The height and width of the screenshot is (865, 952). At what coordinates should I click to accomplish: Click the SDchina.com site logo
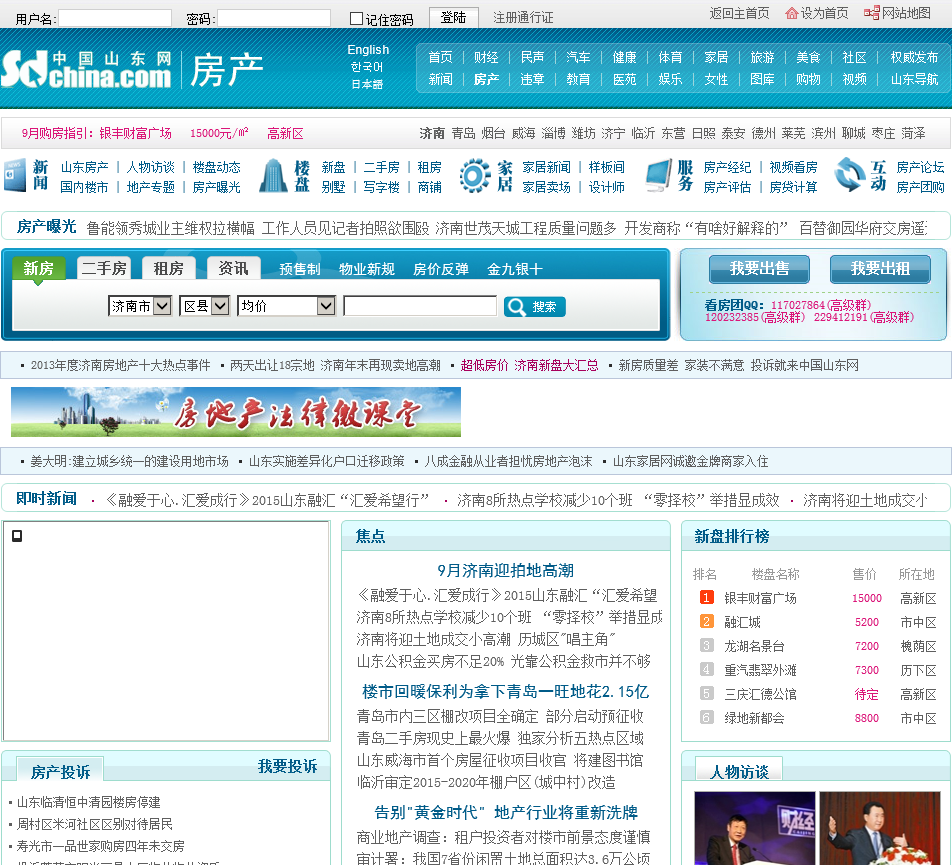click(x=86, y=69)
